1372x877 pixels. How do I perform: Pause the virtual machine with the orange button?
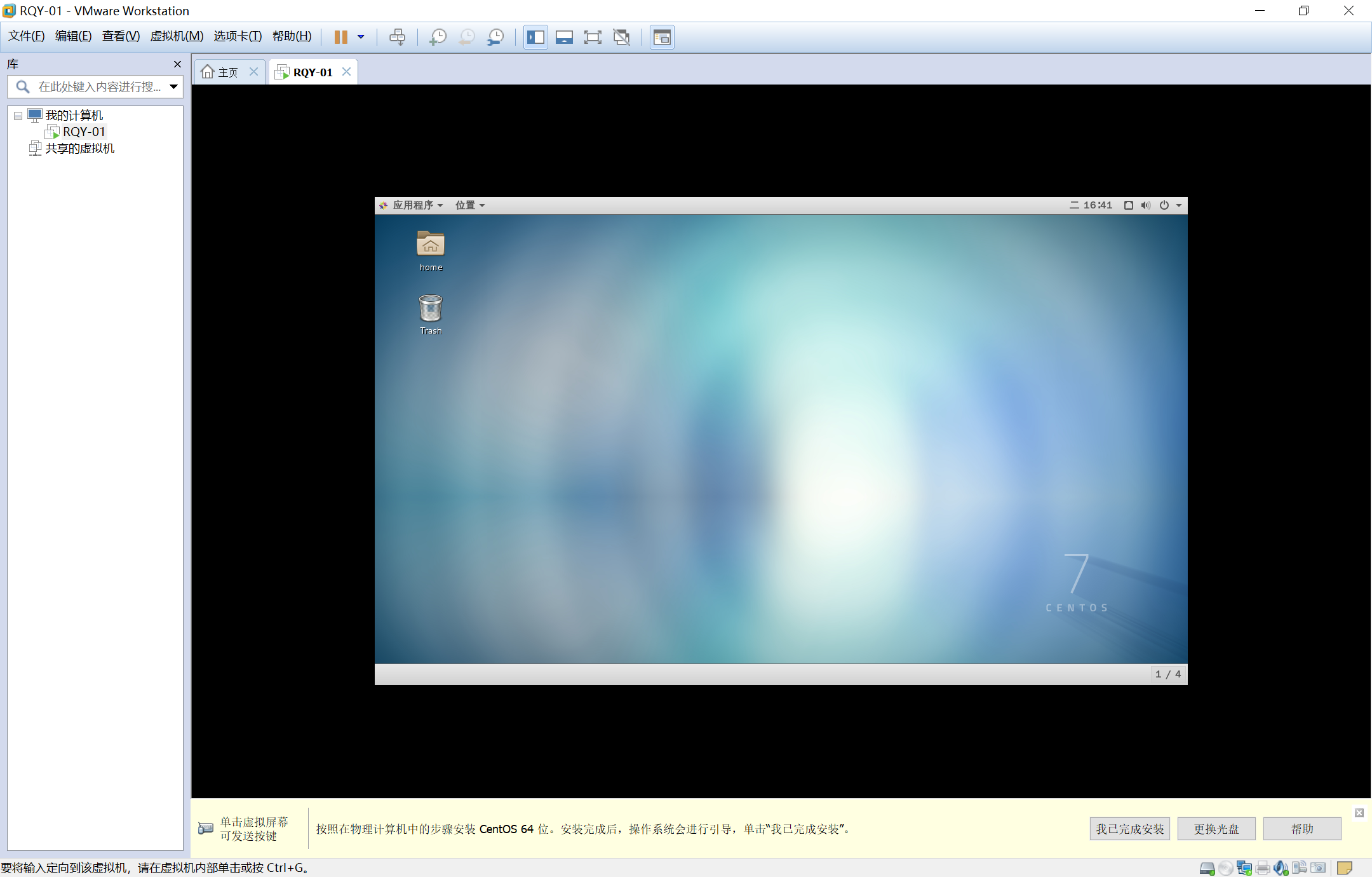pyautogui.click(x=341, y=37)
